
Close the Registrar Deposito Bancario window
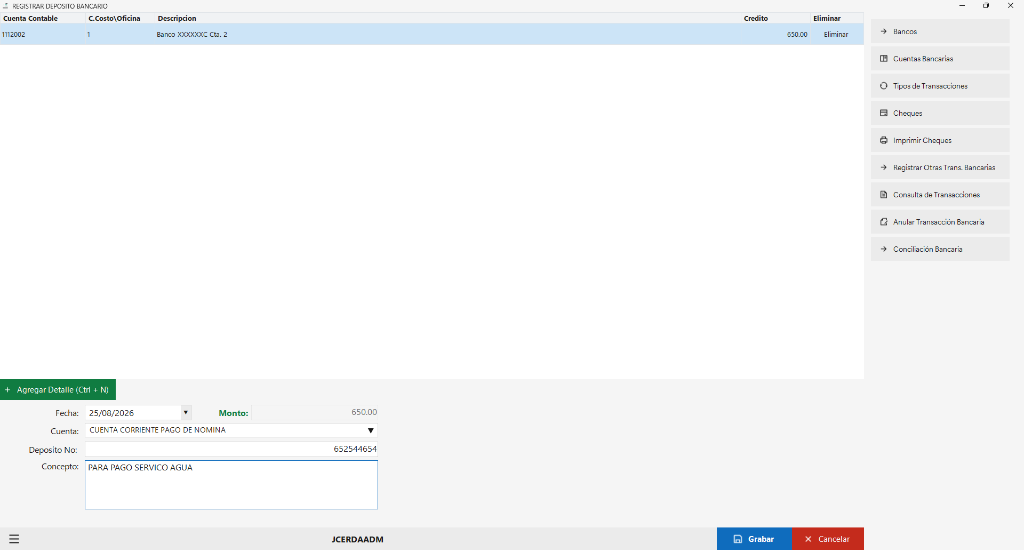1010,6
